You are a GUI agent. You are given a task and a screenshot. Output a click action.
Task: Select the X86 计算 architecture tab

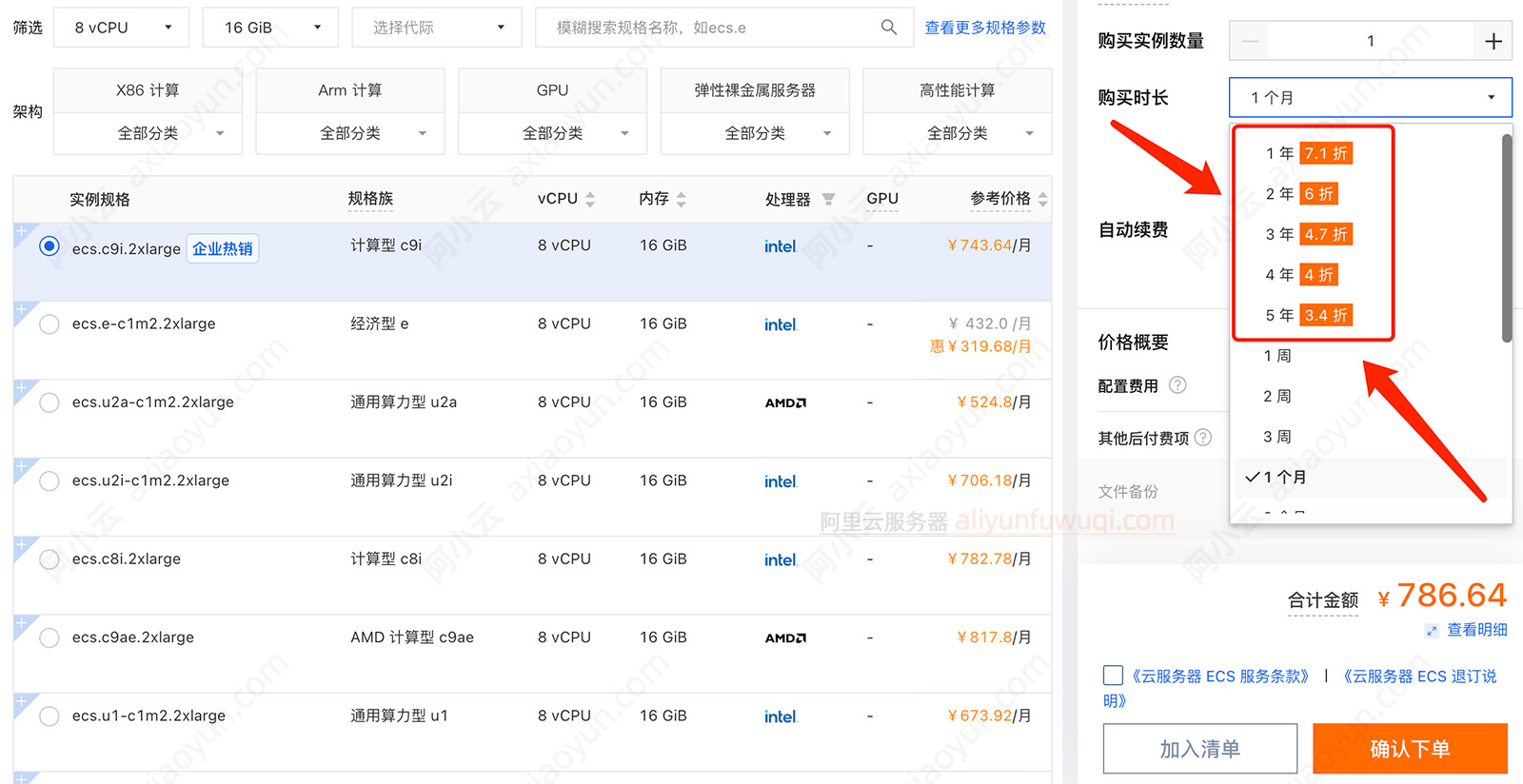pos(148,90)
